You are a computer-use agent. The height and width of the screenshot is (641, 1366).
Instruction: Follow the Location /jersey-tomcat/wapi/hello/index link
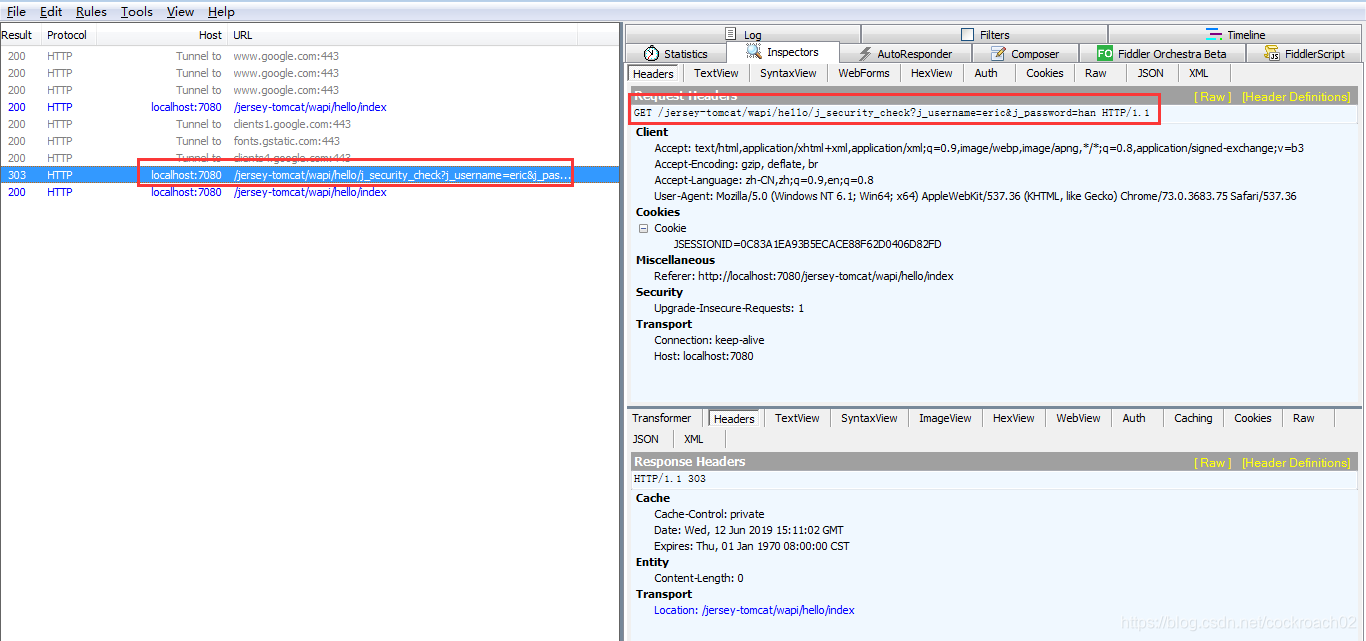click(754, 610)
